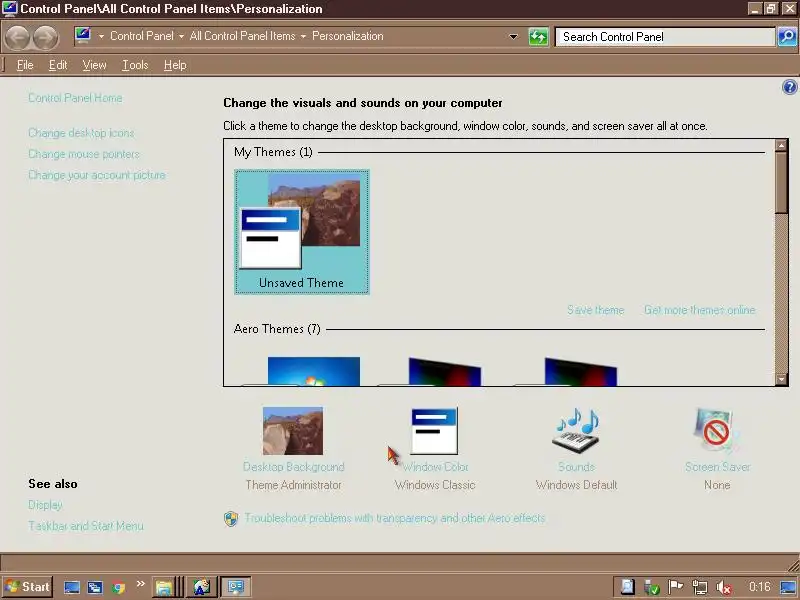The width and height of the screenshot is (800, 600).
Task: Click the theme list scrollbar thumb
Action: [x=781, y=183]
